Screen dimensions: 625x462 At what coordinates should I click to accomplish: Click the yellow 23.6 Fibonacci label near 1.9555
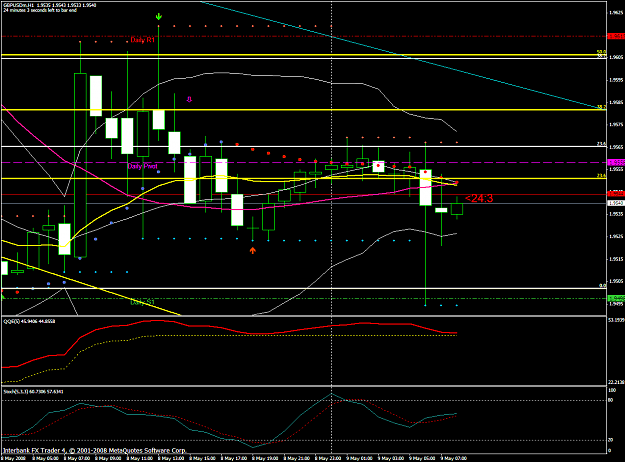(x=601, y=175)
